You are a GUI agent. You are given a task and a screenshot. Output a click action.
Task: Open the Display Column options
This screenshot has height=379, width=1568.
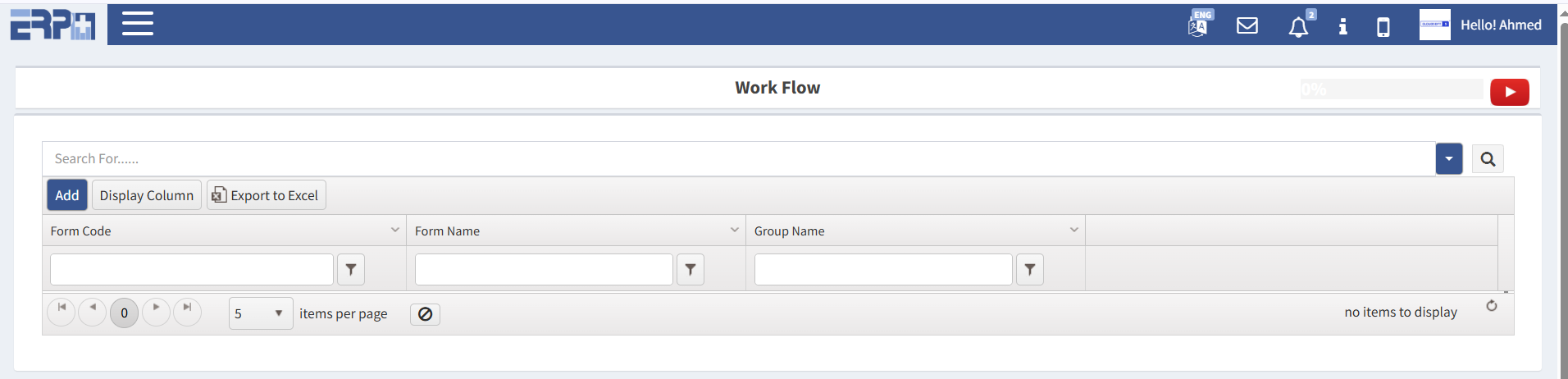[x=147, y=195]
